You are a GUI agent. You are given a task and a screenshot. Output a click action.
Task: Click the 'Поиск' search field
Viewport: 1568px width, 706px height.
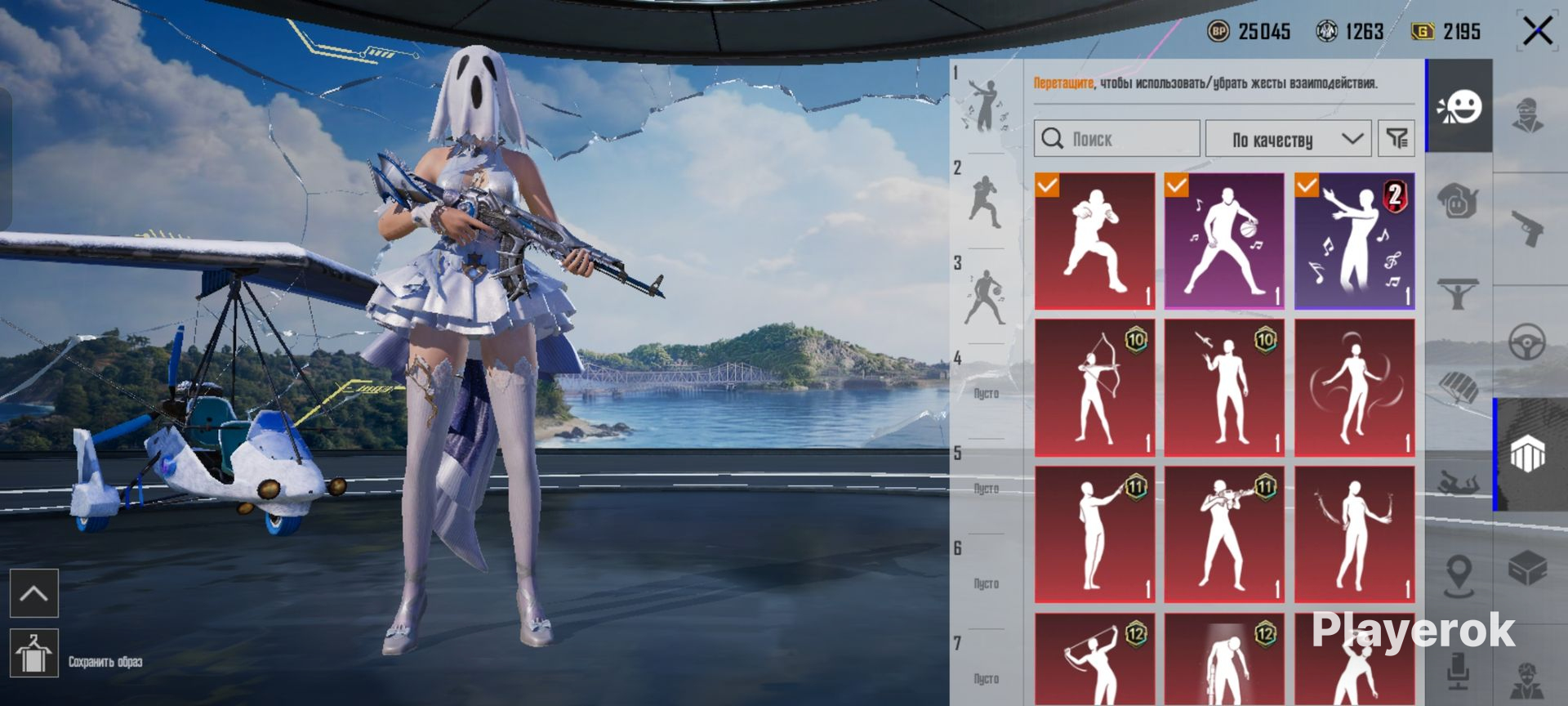pos(1117,139)
